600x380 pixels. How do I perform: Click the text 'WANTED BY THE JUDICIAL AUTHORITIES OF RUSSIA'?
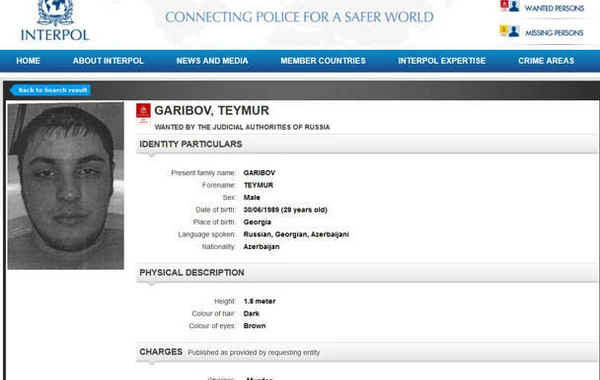(242, 127)
